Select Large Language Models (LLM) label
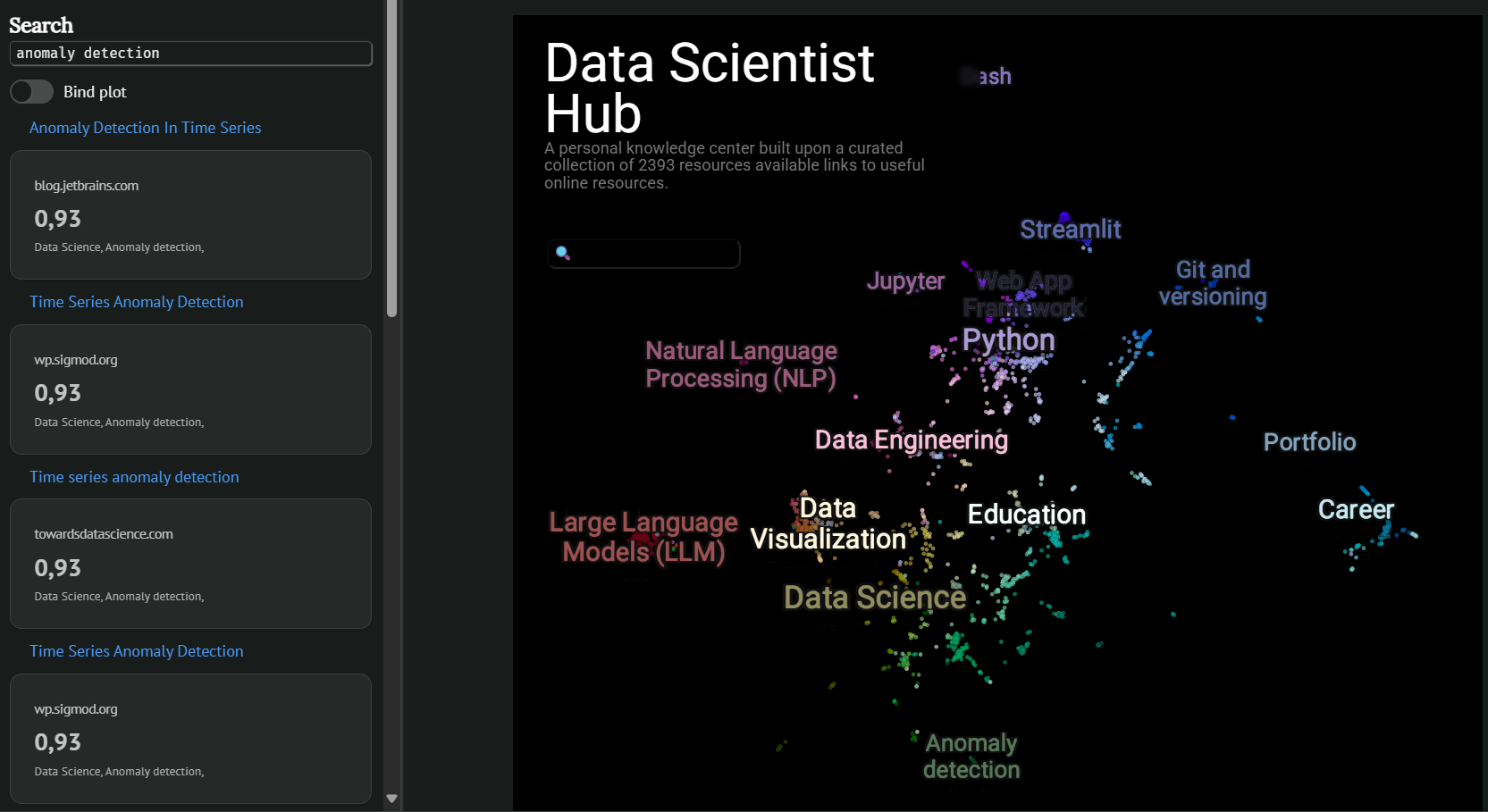Image resolution: width=1488 pixels, height=812 pixels. (x=643, y=537)
